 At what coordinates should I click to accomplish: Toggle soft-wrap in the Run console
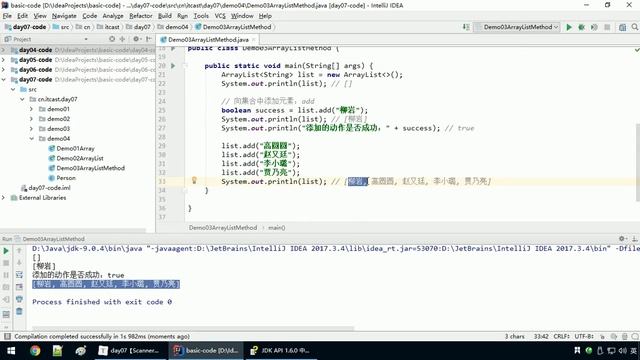tap(19, 275)
